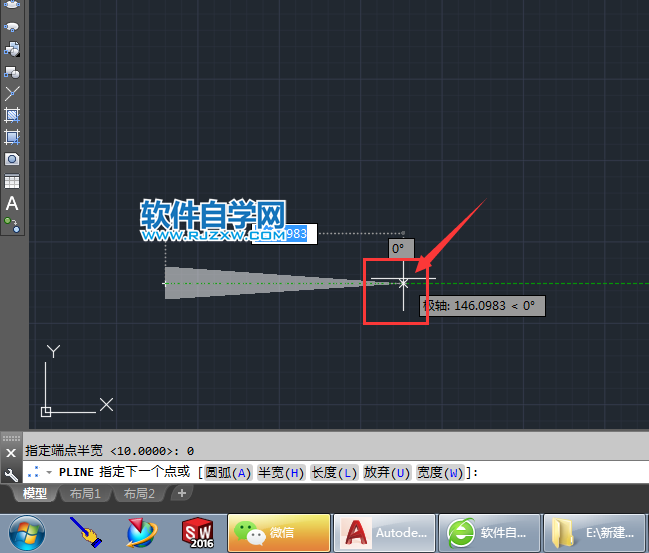Select the Ellipse Arc draw tool
649x553 pixels.
coord(12,27)
